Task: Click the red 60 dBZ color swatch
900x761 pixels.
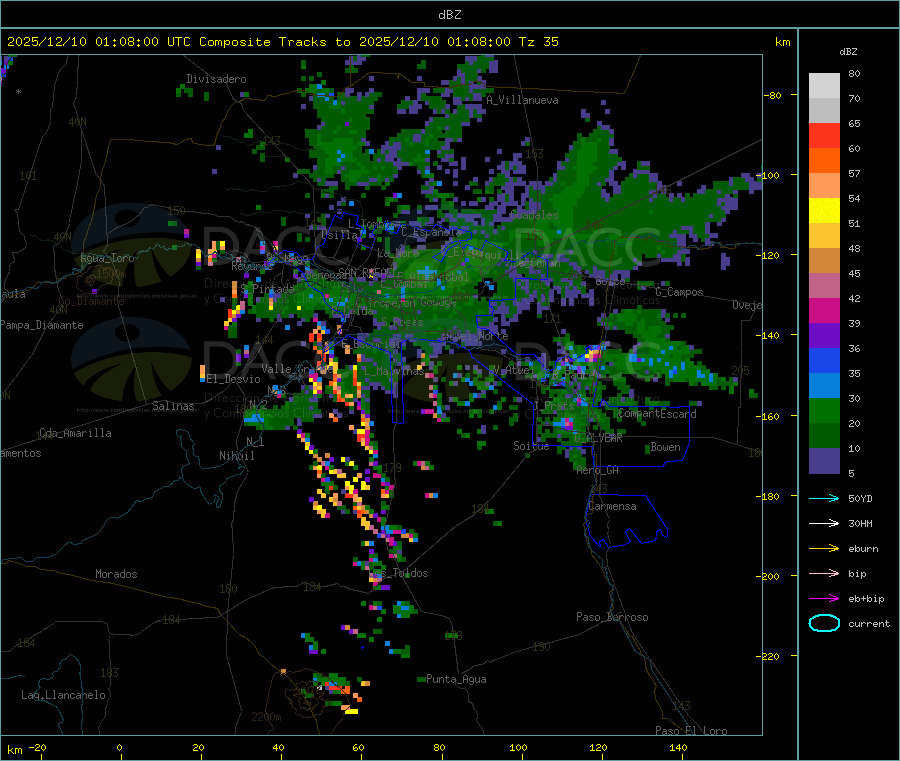Action: click(824, 135)
